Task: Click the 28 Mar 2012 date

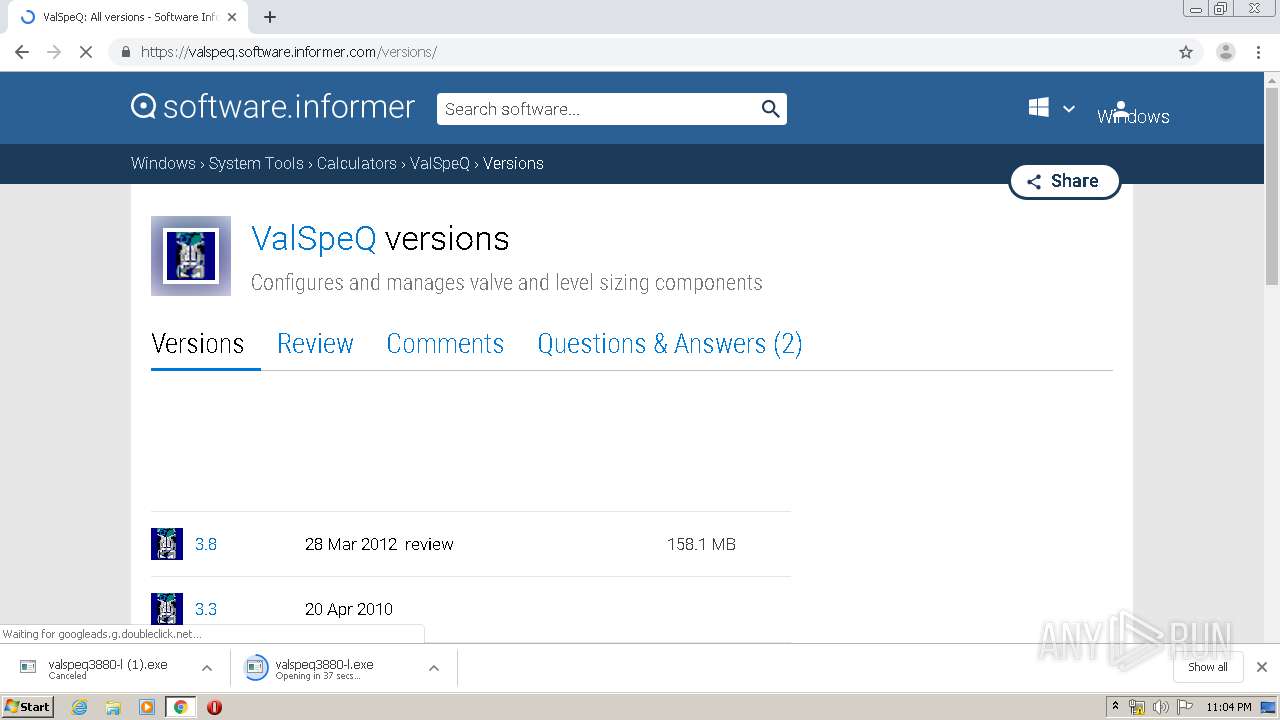Action: [x=351, y=544]
